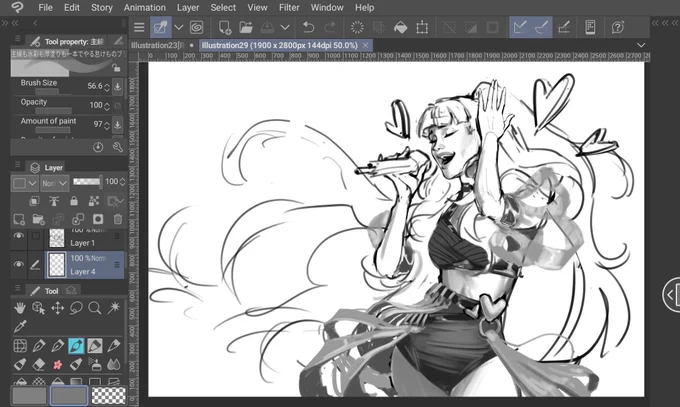680x407 pixels.
Task: Open Clip Studio swirl icon
Action: pyautogui.click(x=196, y=27)
